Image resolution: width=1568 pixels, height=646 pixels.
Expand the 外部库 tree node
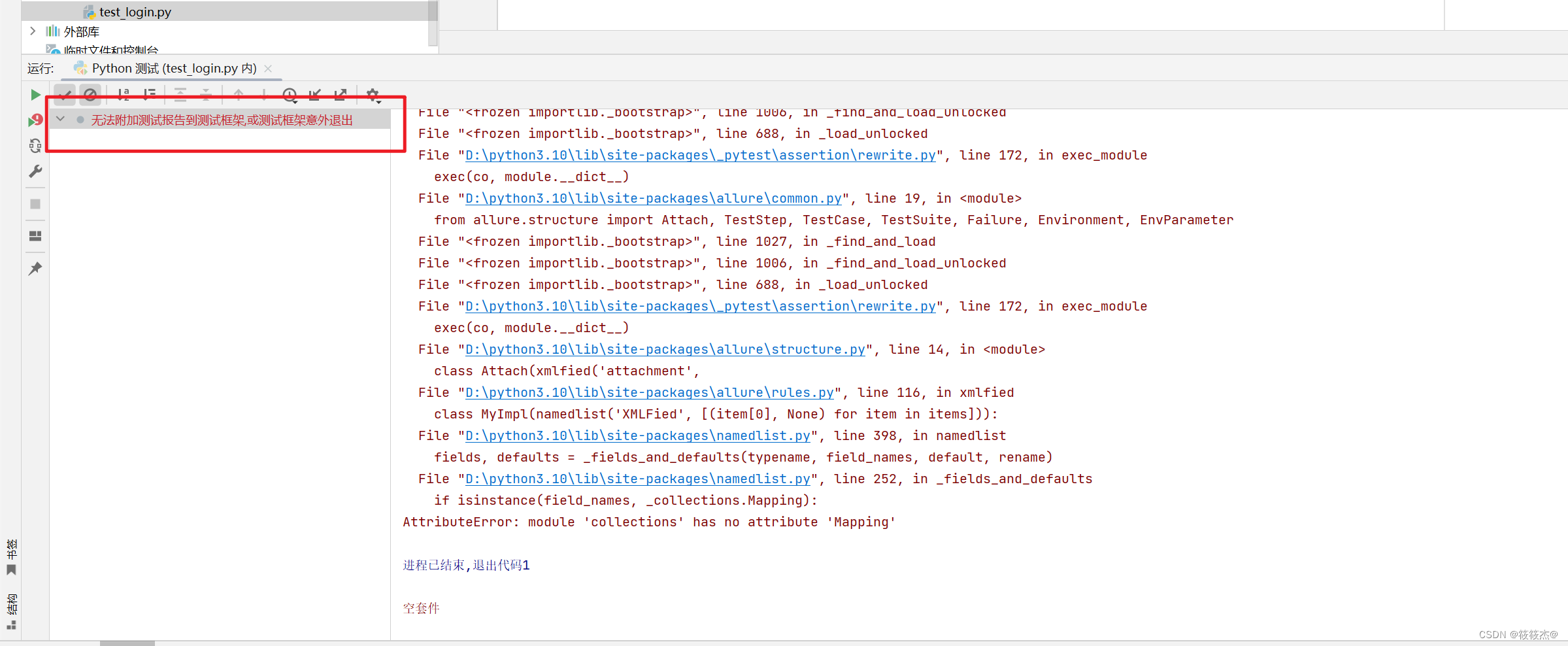point(33,31)
